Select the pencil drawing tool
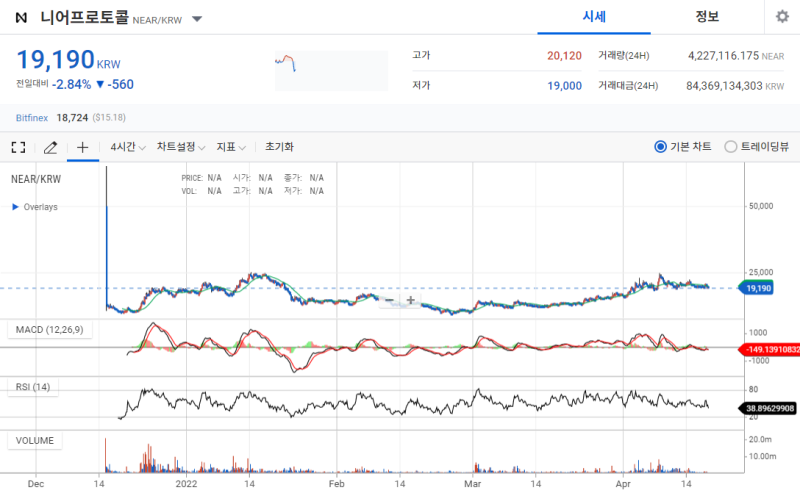Image resolution: width=800 pixels, height=493 pixels. pyautogui.click(x=51, y=147)
